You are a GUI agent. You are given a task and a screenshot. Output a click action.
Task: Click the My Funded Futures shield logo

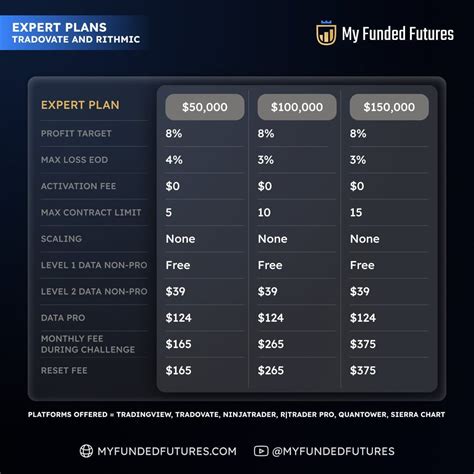(326, 33)
